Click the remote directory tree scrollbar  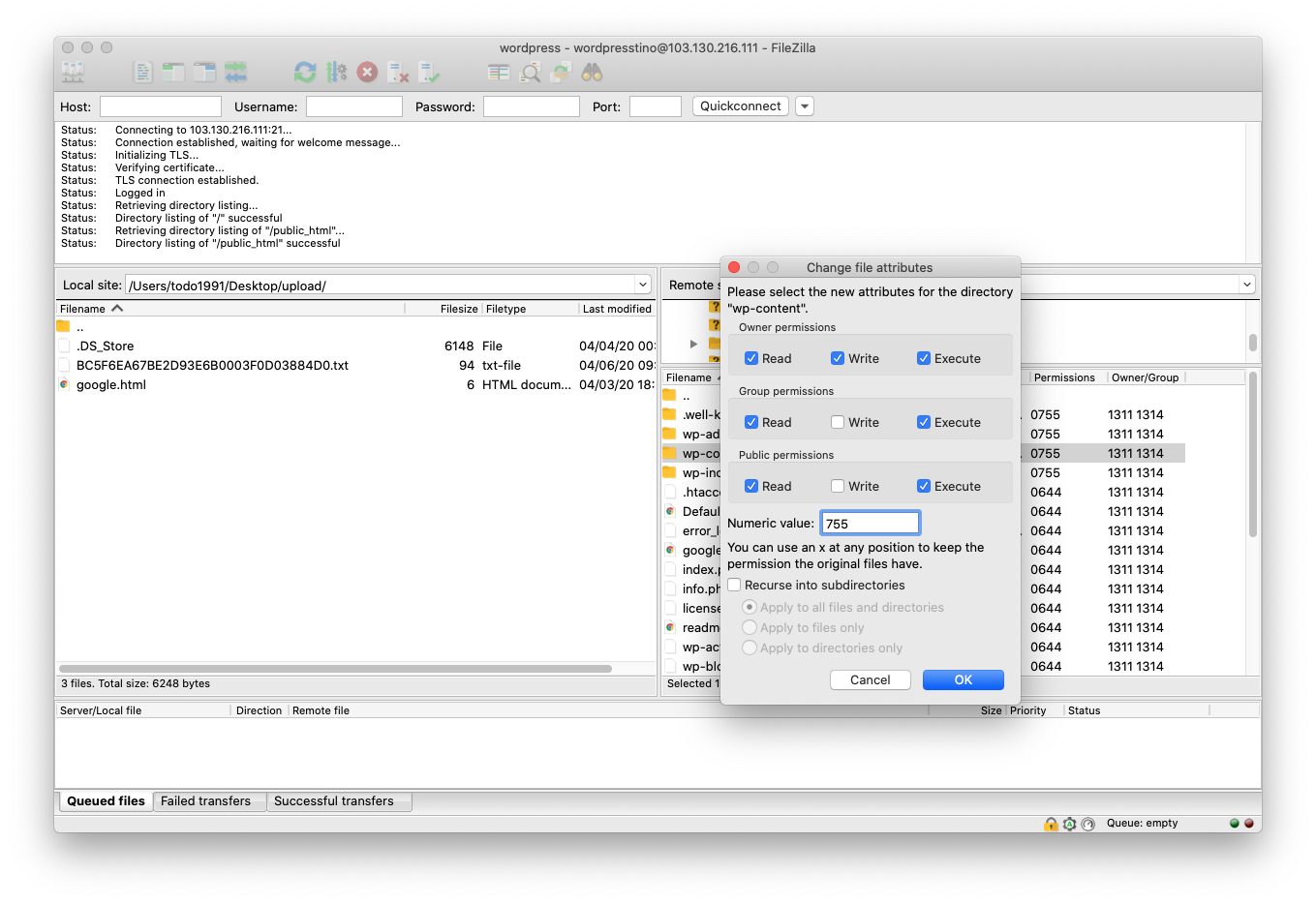coord(1253,343)
